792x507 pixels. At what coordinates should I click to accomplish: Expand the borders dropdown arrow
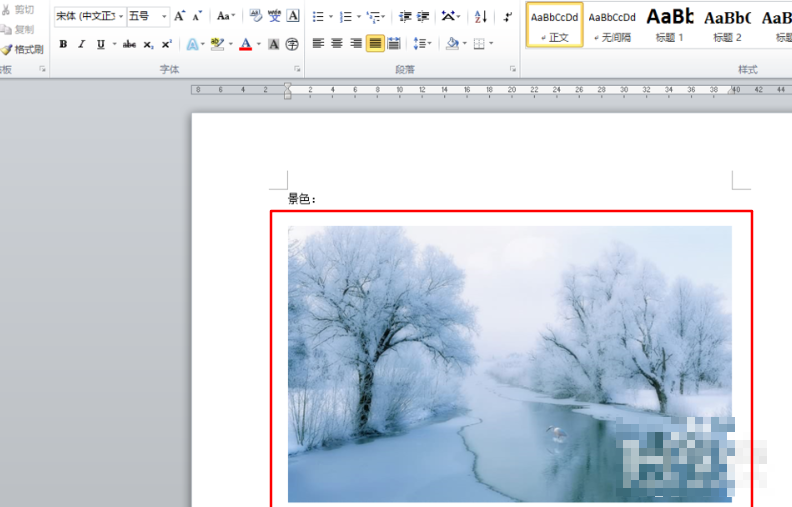click(x=491, y=43)
